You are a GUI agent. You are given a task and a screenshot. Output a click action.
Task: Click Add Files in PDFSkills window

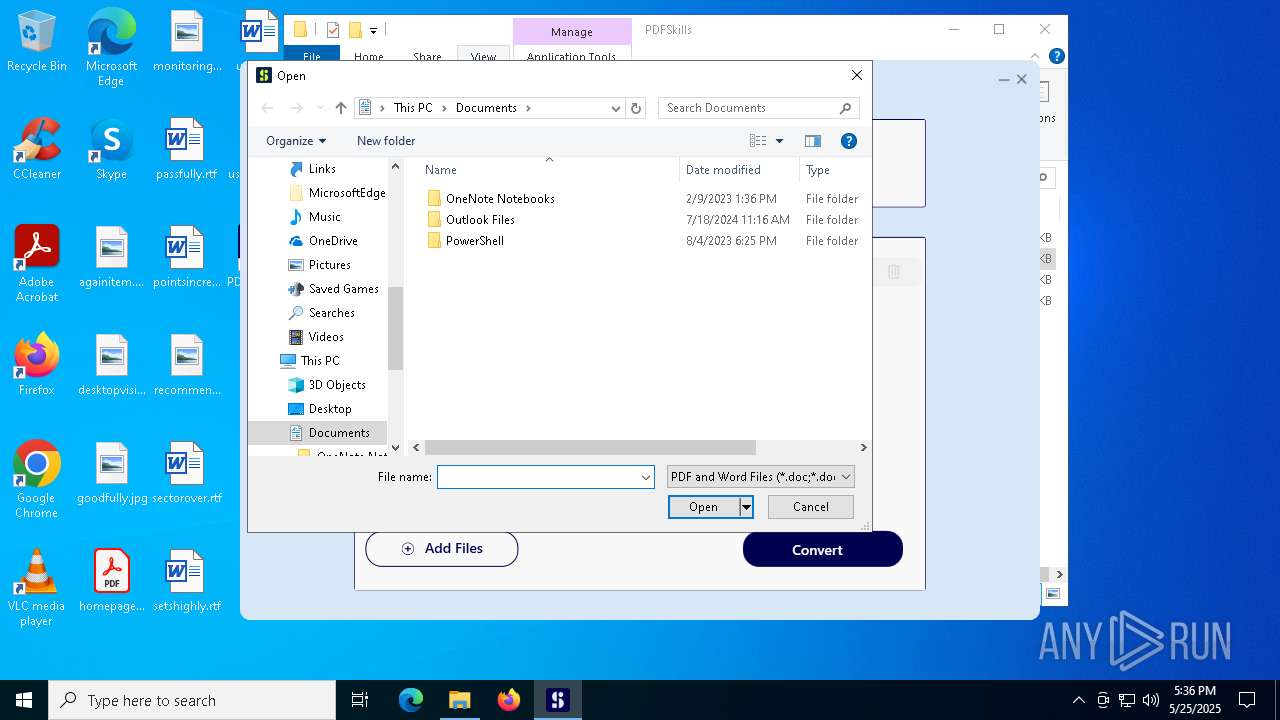(x=442, y=549)
